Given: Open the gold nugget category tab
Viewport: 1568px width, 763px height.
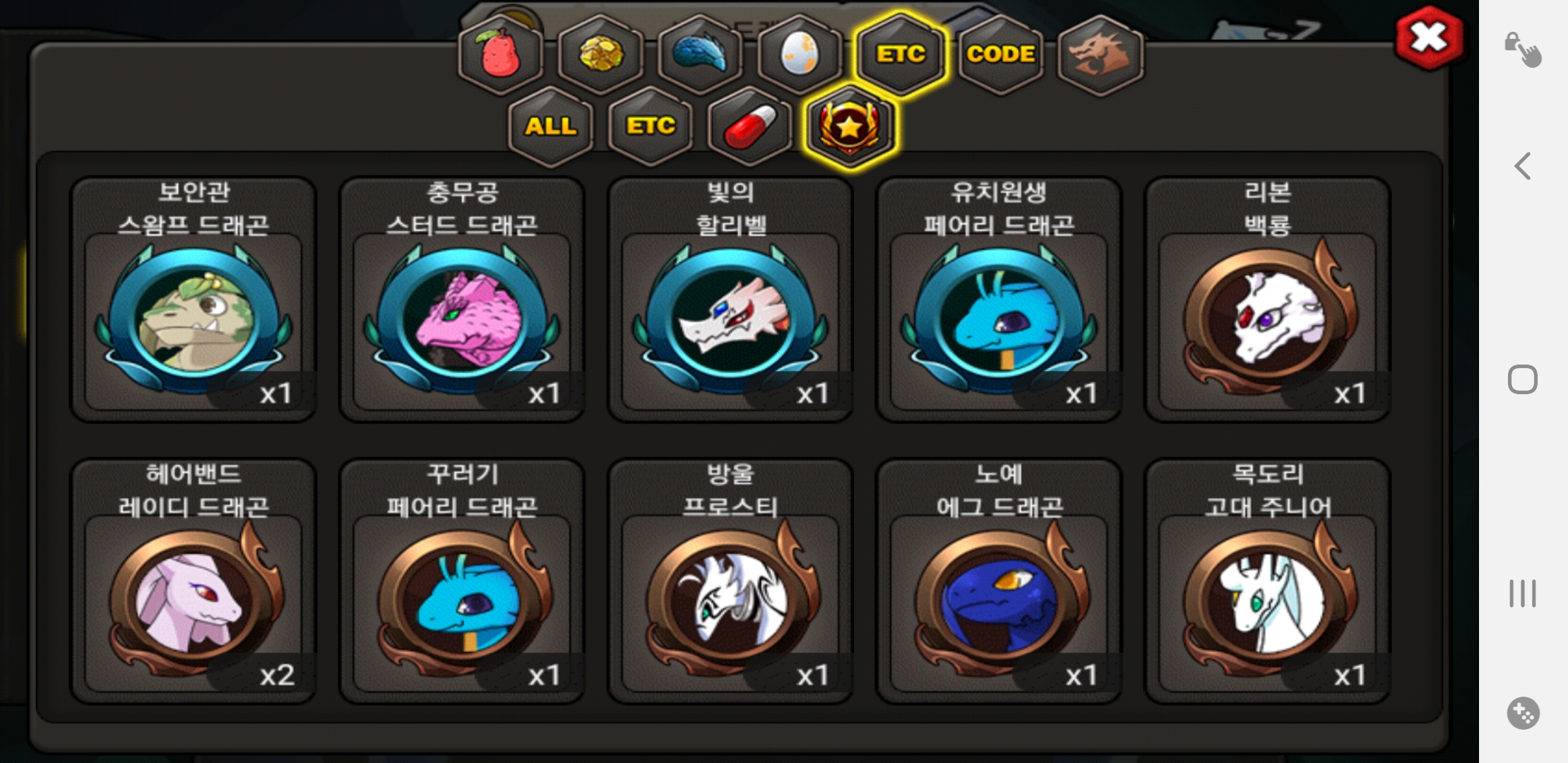Looking at the screenshot, I should click(600, 54).
